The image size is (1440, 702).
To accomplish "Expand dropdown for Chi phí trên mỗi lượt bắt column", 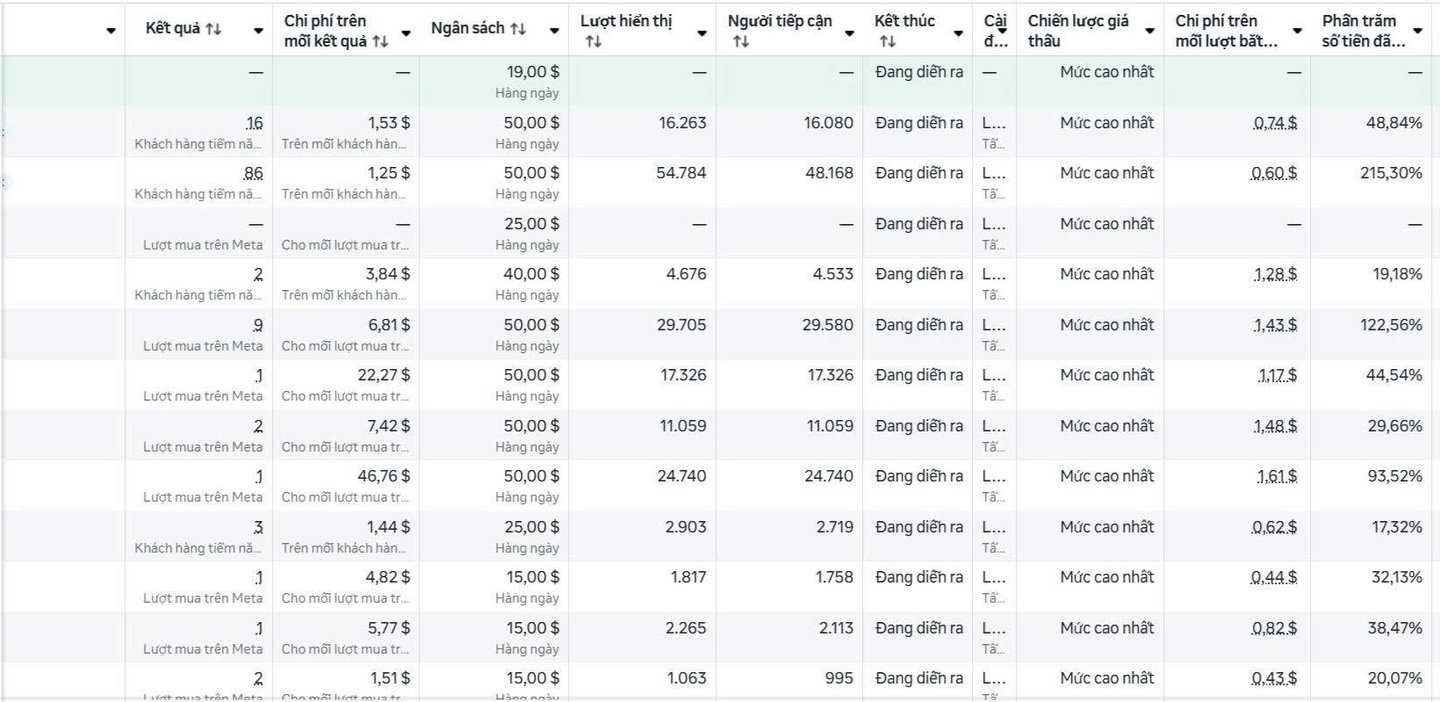I will 1298,31.
